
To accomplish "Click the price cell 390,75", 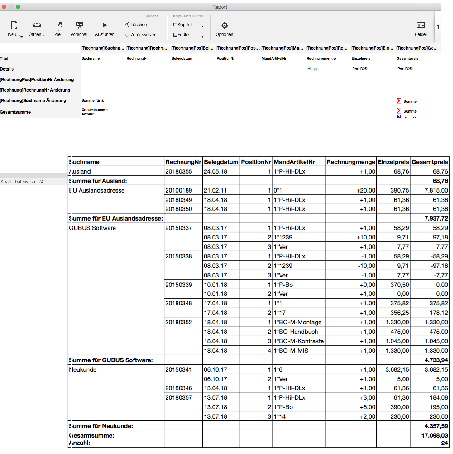I will click(x=400, y=190).
